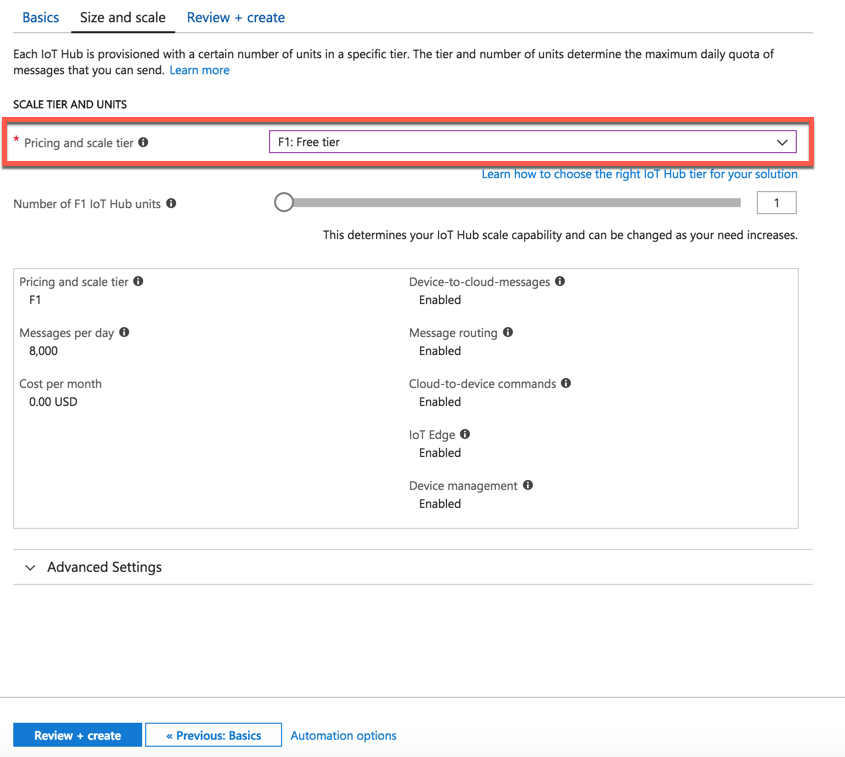Switch to the Basics tab

[x=41, y=17]
